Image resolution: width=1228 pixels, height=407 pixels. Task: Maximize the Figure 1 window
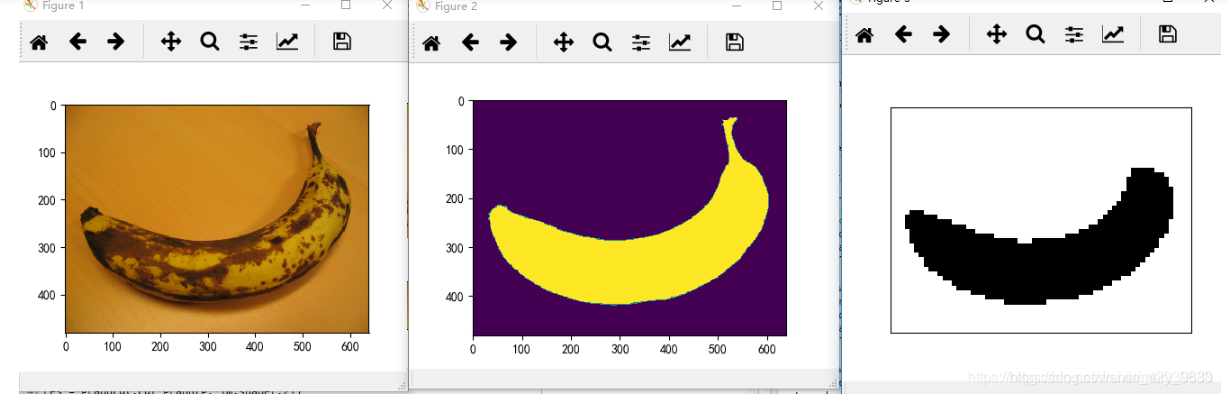345,5
